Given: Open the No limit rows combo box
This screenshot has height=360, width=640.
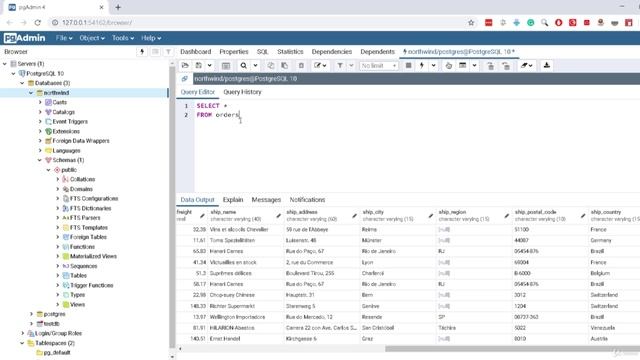Looking at the screenshot, I should point(379,65).
